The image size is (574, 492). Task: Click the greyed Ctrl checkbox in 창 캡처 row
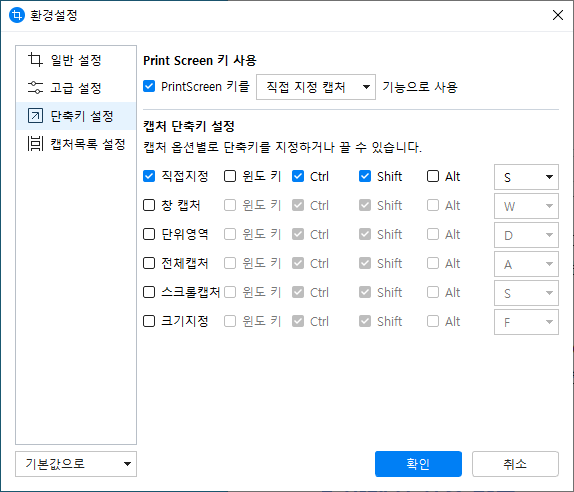298,205
